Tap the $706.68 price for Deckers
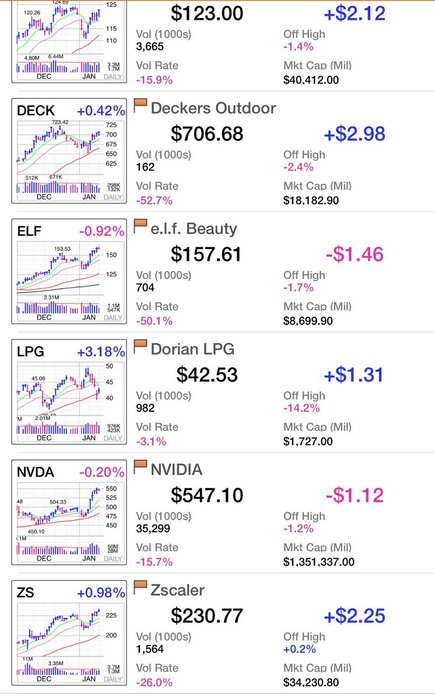The image size is (435, 700). click(207, 133)
